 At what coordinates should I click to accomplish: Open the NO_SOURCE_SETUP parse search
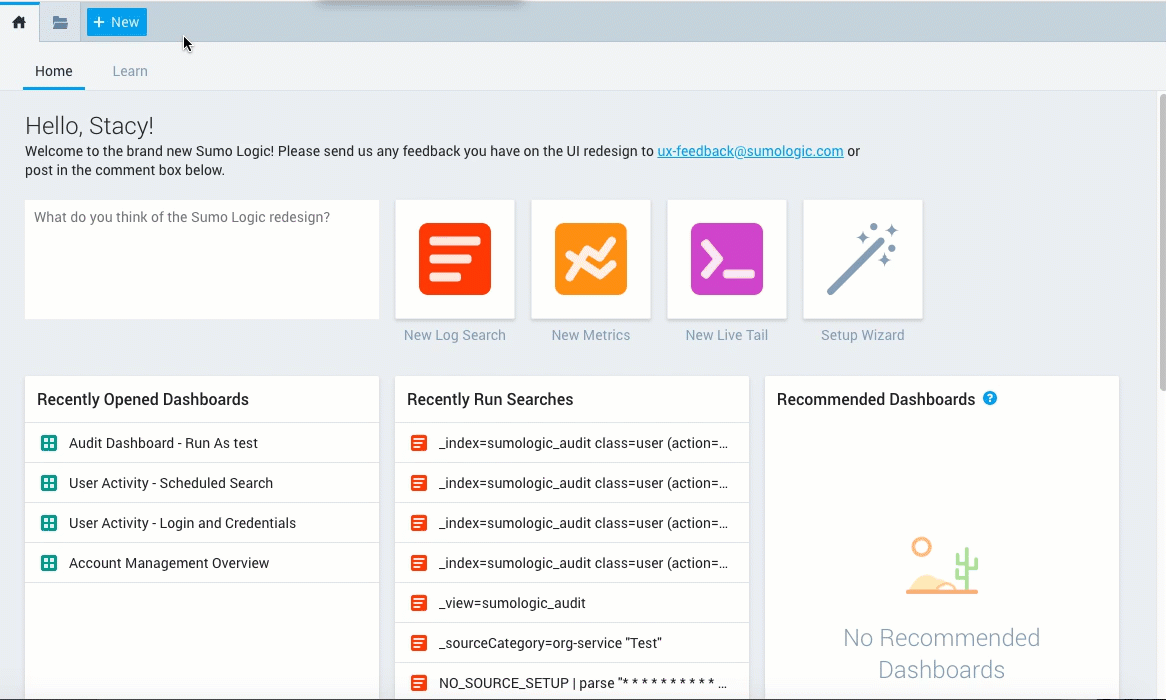tap(582, 683)
